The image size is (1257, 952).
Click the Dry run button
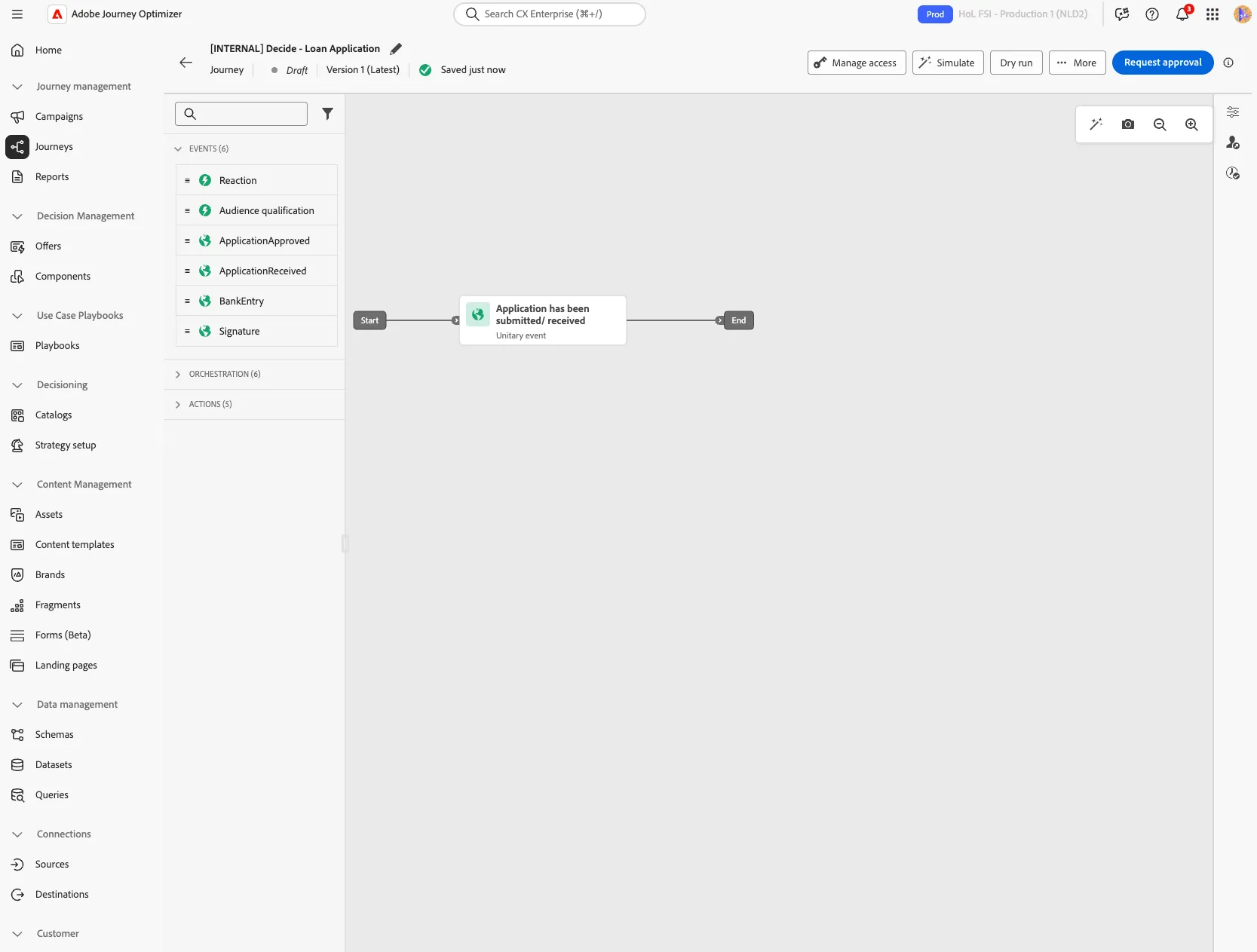(1016, 63)
